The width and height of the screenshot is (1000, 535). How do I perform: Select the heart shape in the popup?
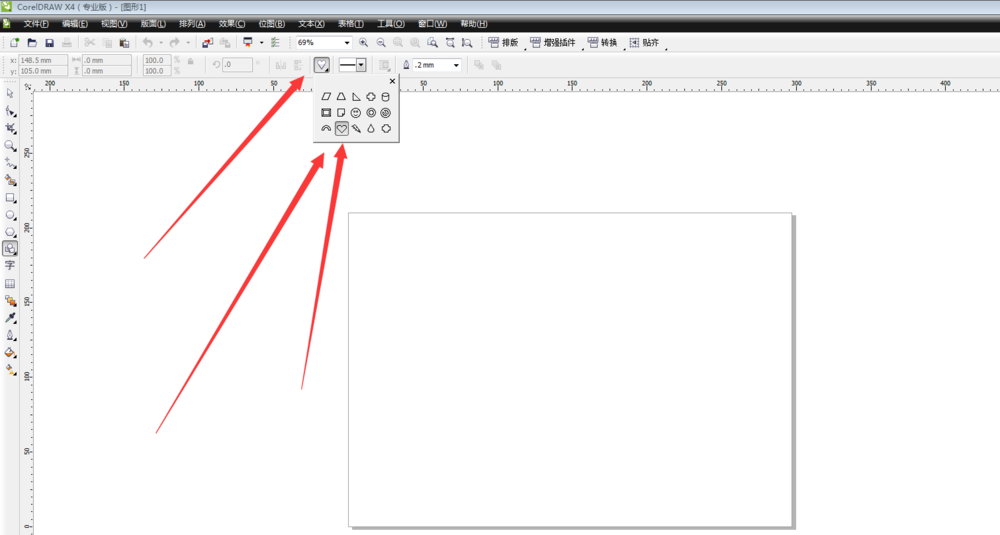(x=341, y=128)
